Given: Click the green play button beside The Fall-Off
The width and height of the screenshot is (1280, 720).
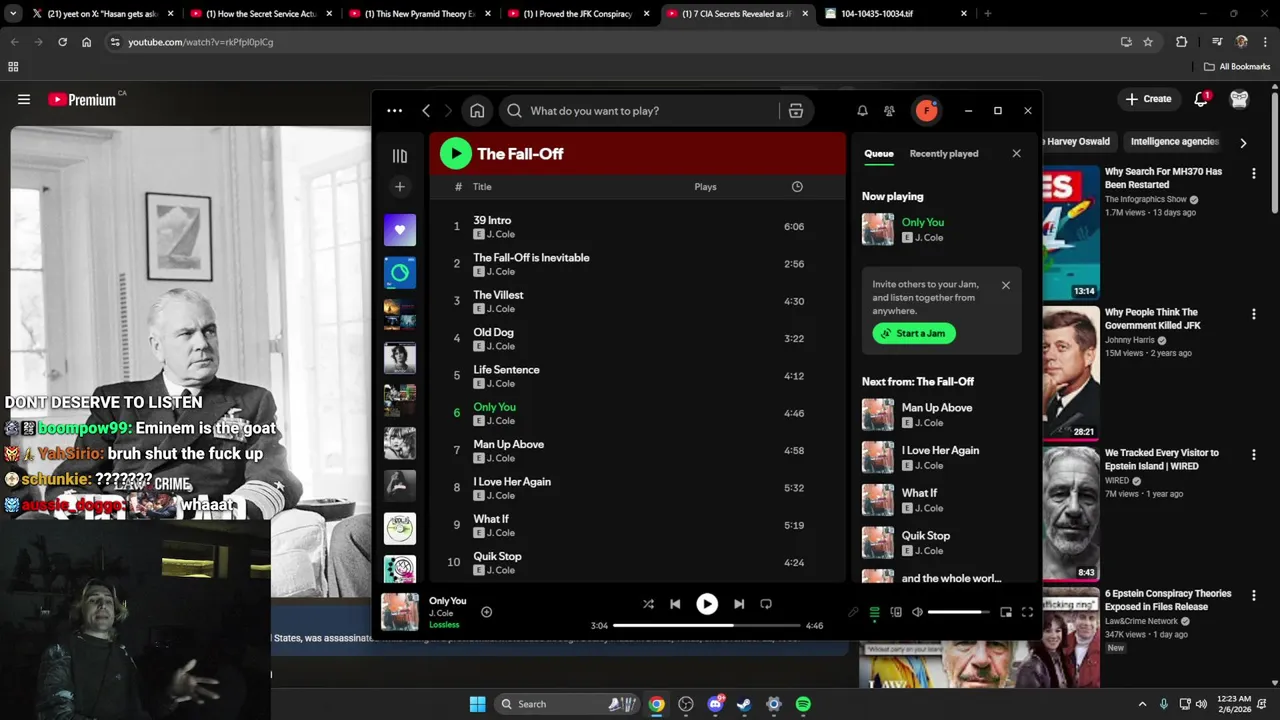Looking at the screenshot, I should click(x=455, y=153).
